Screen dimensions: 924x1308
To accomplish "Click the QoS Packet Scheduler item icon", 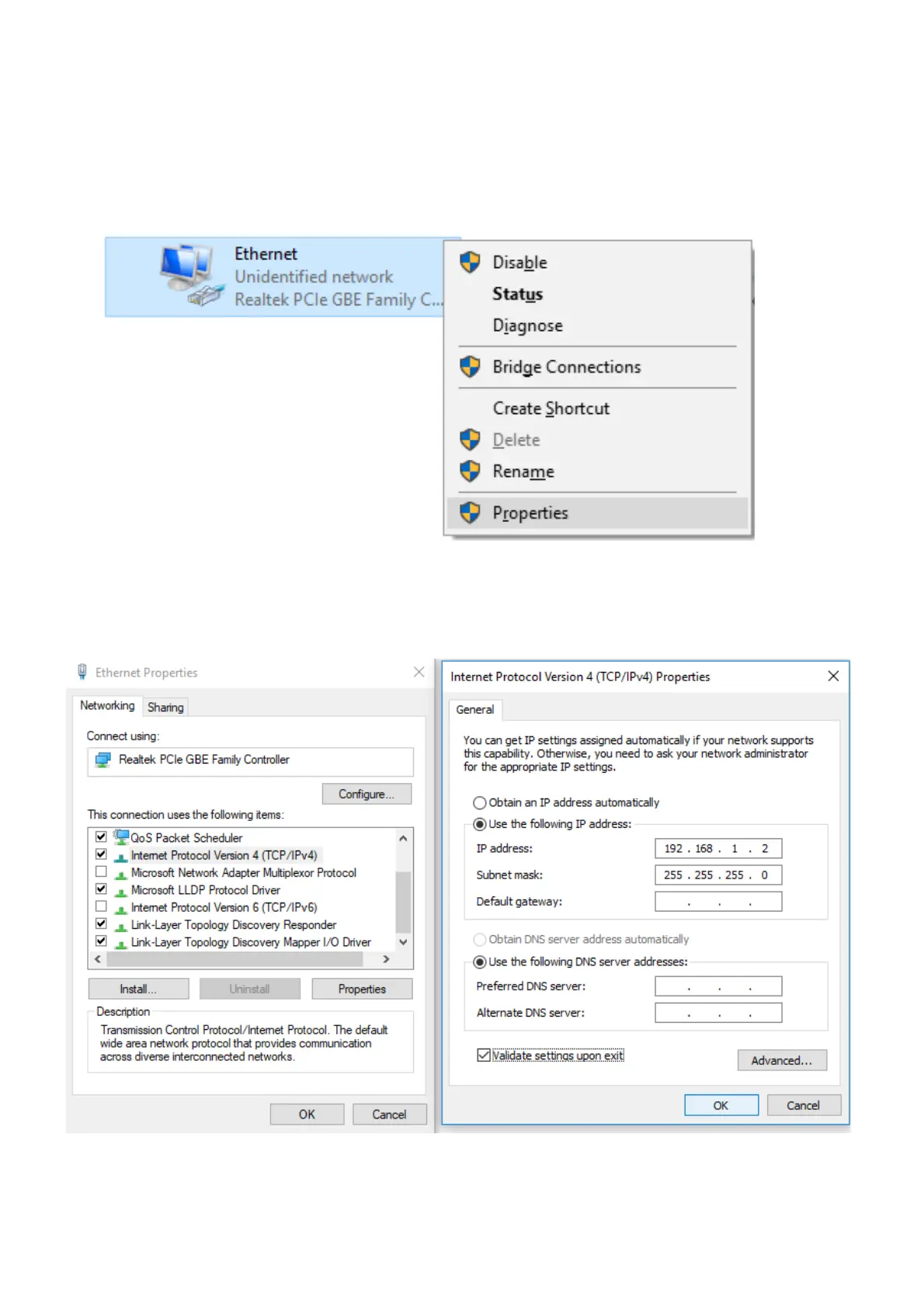I will click(121, 837).
